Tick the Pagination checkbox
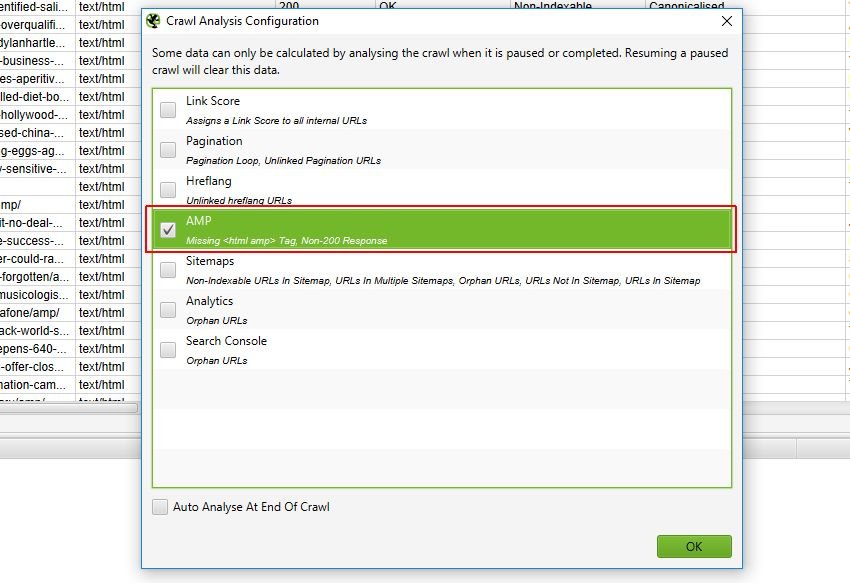The width and height of the screenshot is (850, 583). tap(168, 150)
